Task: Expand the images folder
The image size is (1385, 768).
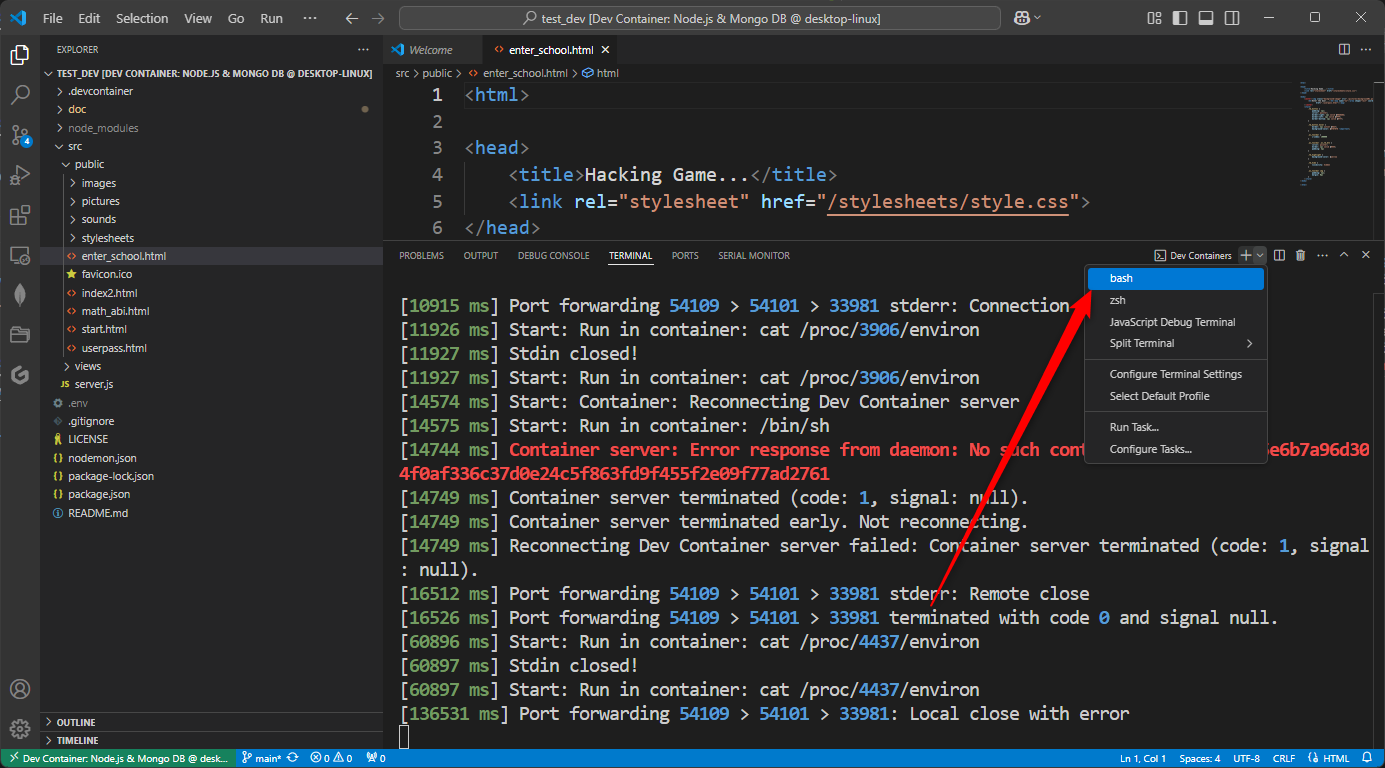Action: (98, 183)
